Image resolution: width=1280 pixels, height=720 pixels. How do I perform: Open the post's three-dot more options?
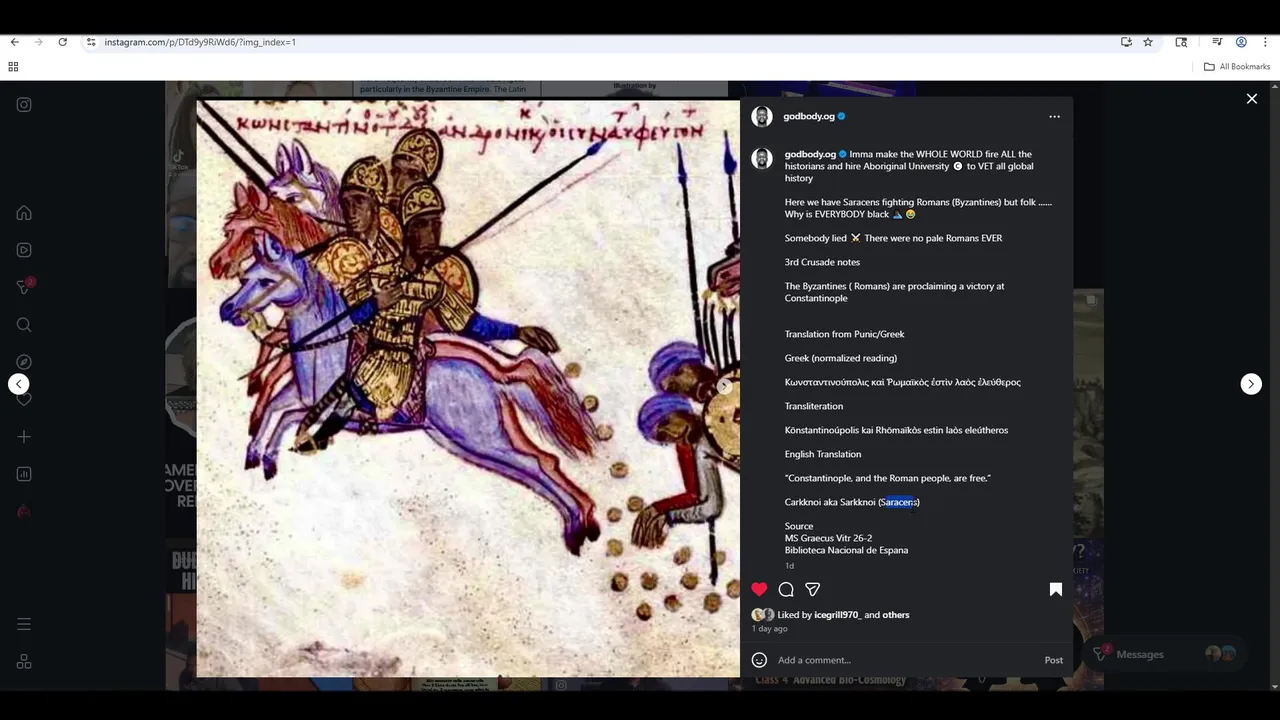click(x=1054, y=117)
